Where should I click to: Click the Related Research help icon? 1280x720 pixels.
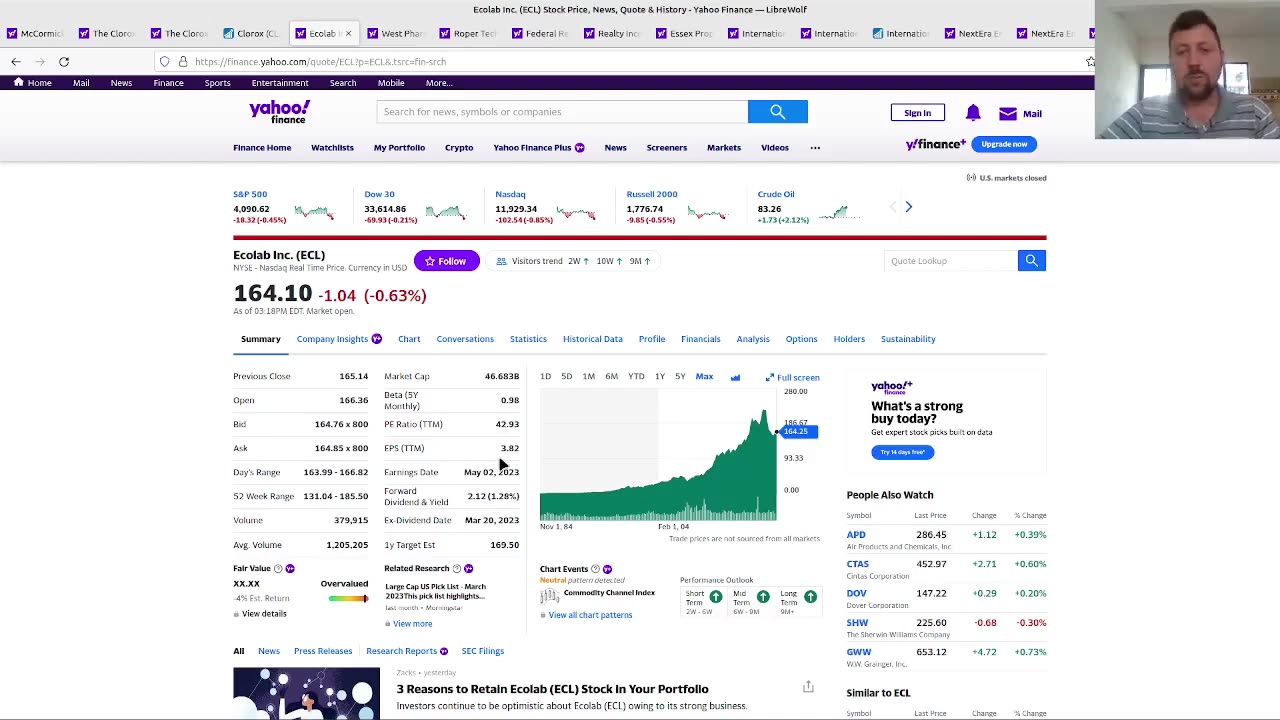point(457,569)
